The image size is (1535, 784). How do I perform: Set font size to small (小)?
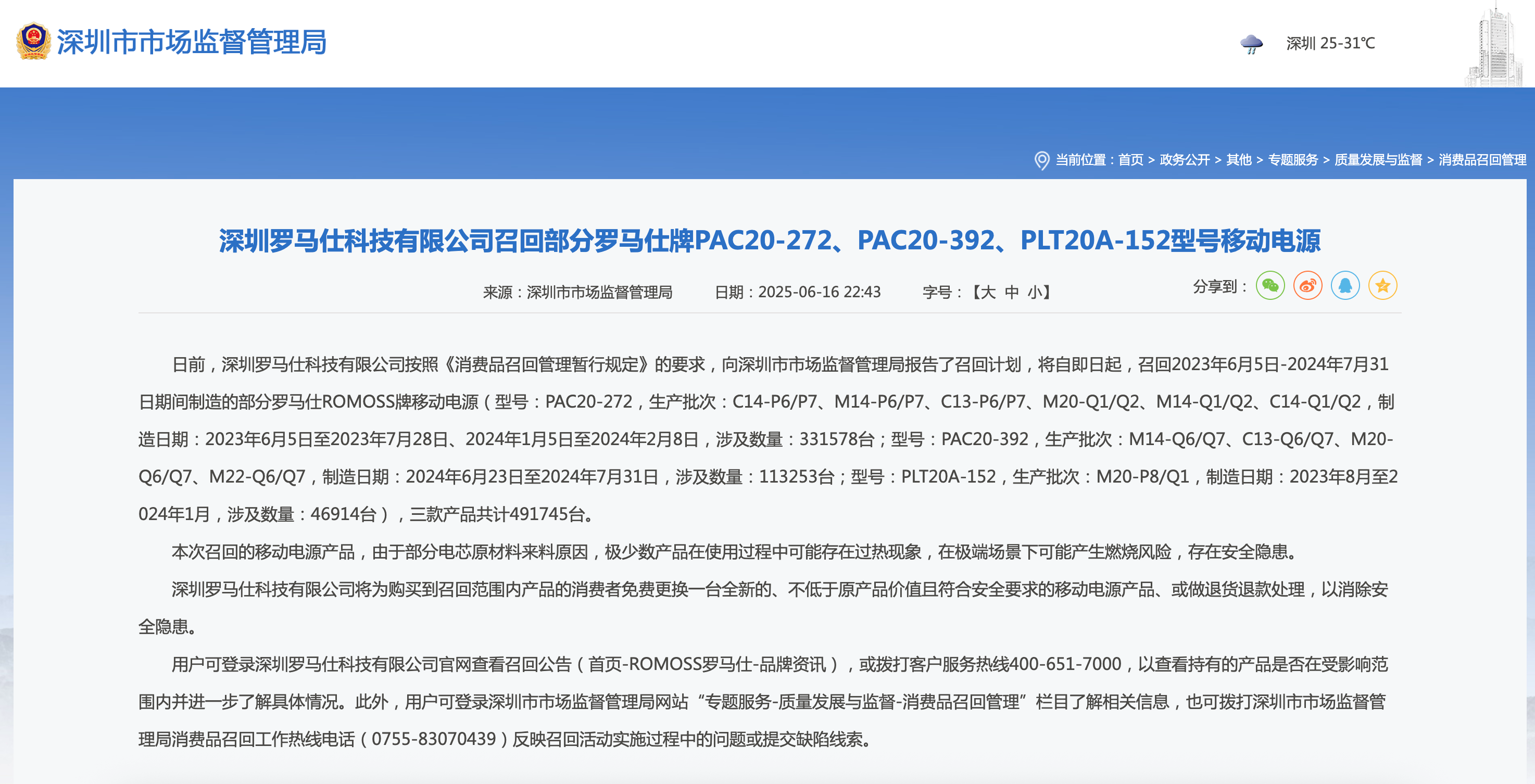[x=1035, y=293]
